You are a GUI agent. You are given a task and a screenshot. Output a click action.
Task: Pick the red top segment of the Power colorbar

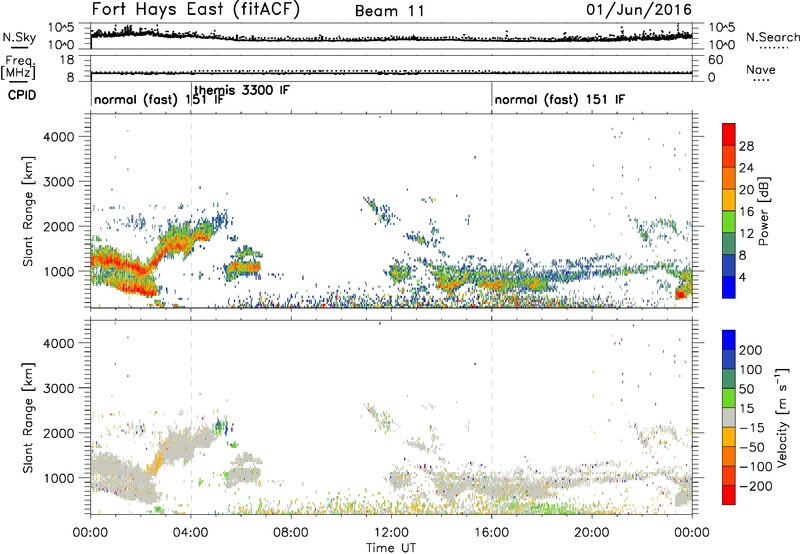[x=729, y=134]
